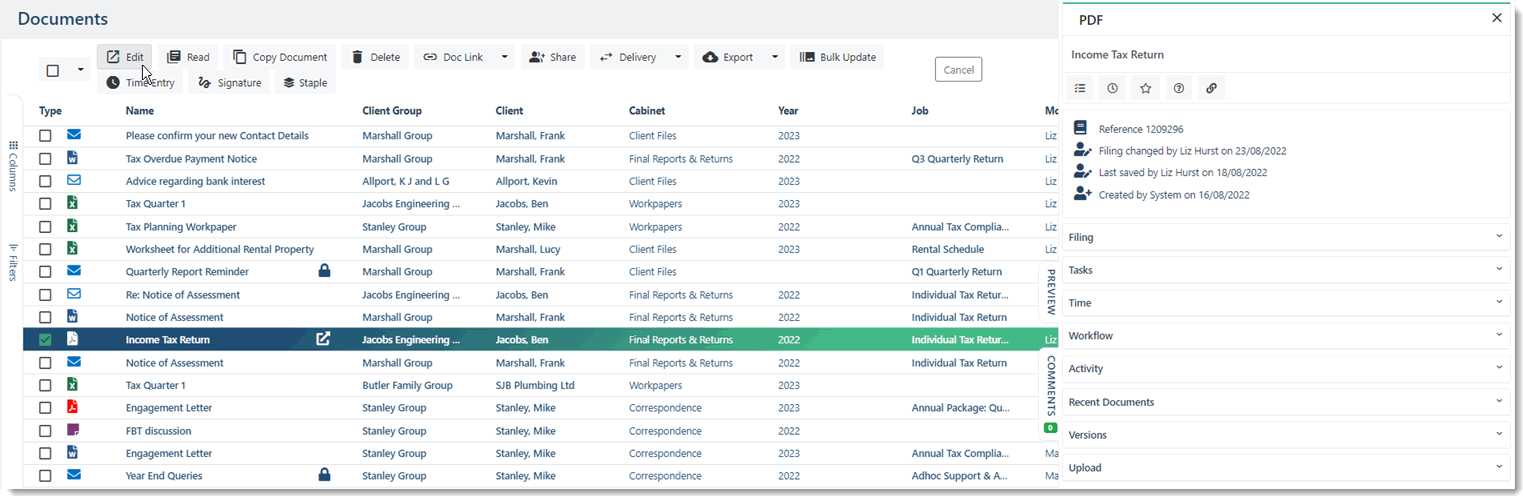
Task: Choose Copy Document in toolbar
Action: tap(280, 57)
